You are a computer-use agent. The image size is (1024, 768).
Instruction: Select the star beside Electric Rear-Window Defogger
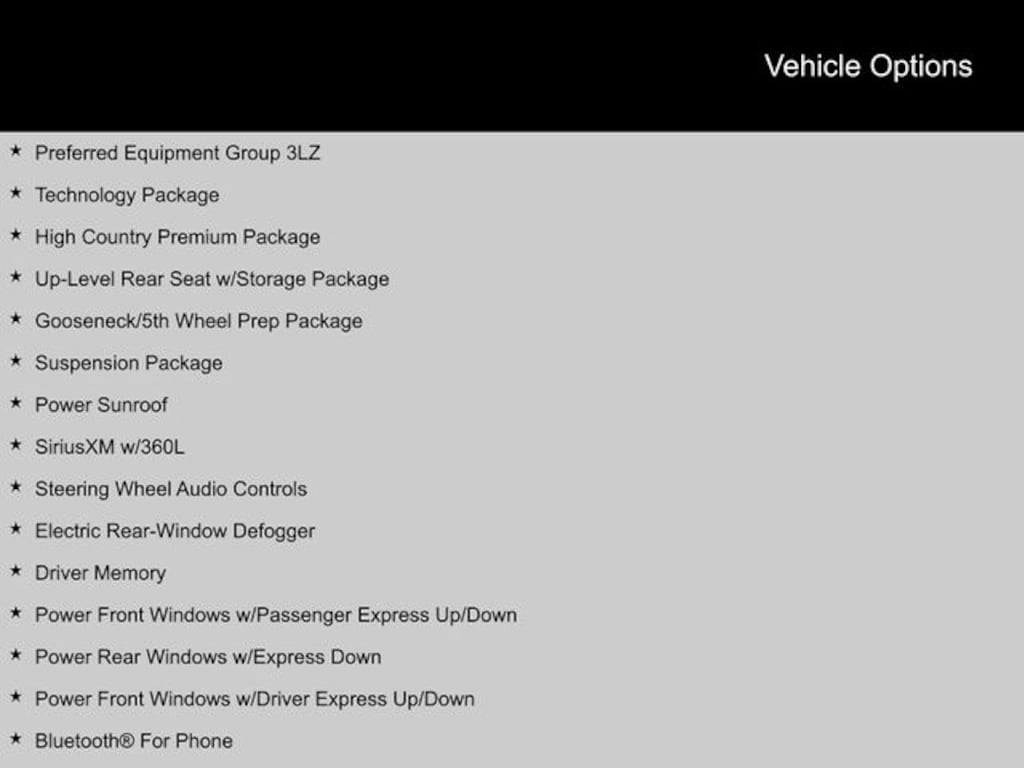click(x=15, y=530)
